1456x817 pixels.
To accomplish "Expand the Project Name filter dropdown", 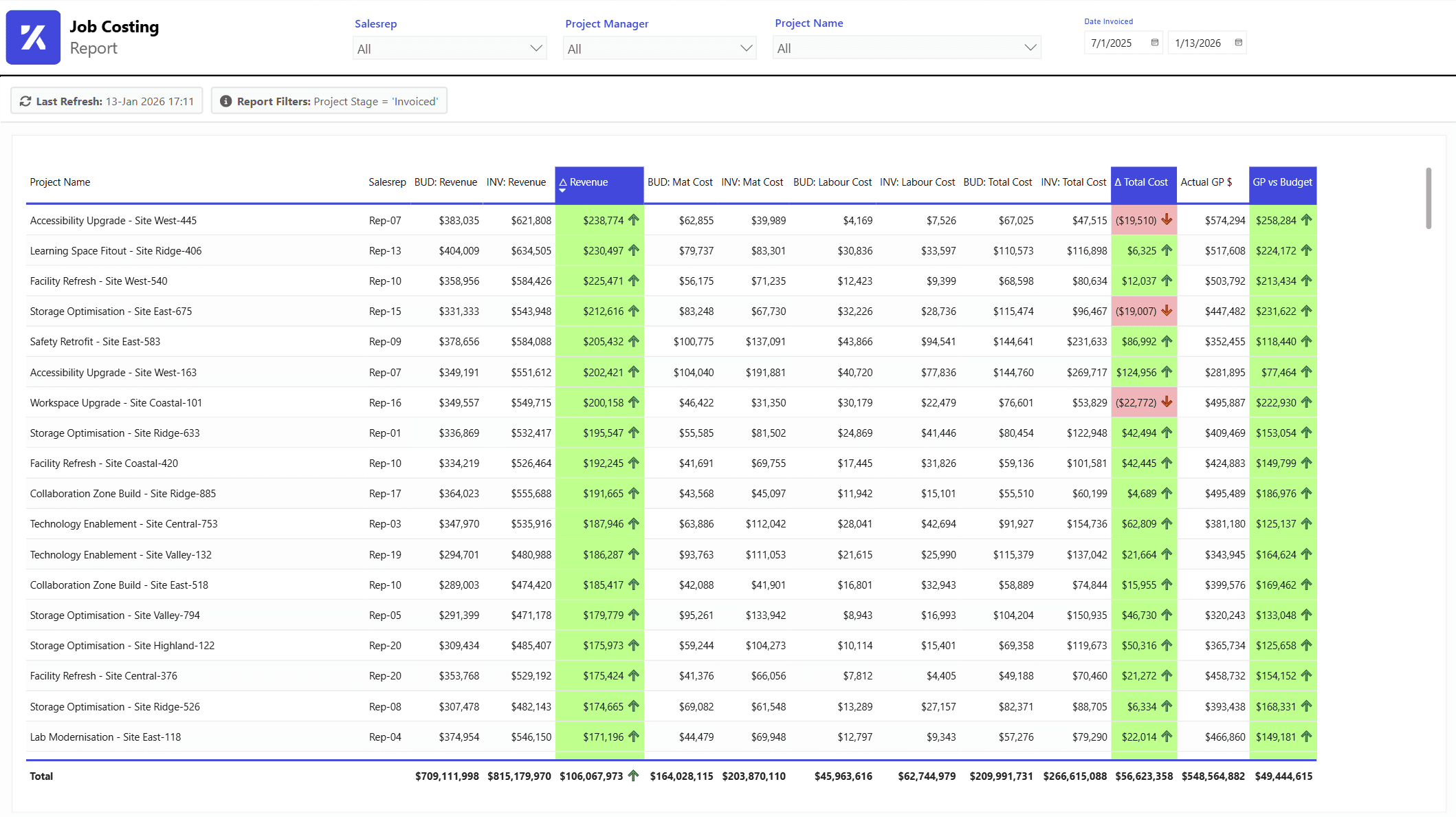I will [1030, 47].
